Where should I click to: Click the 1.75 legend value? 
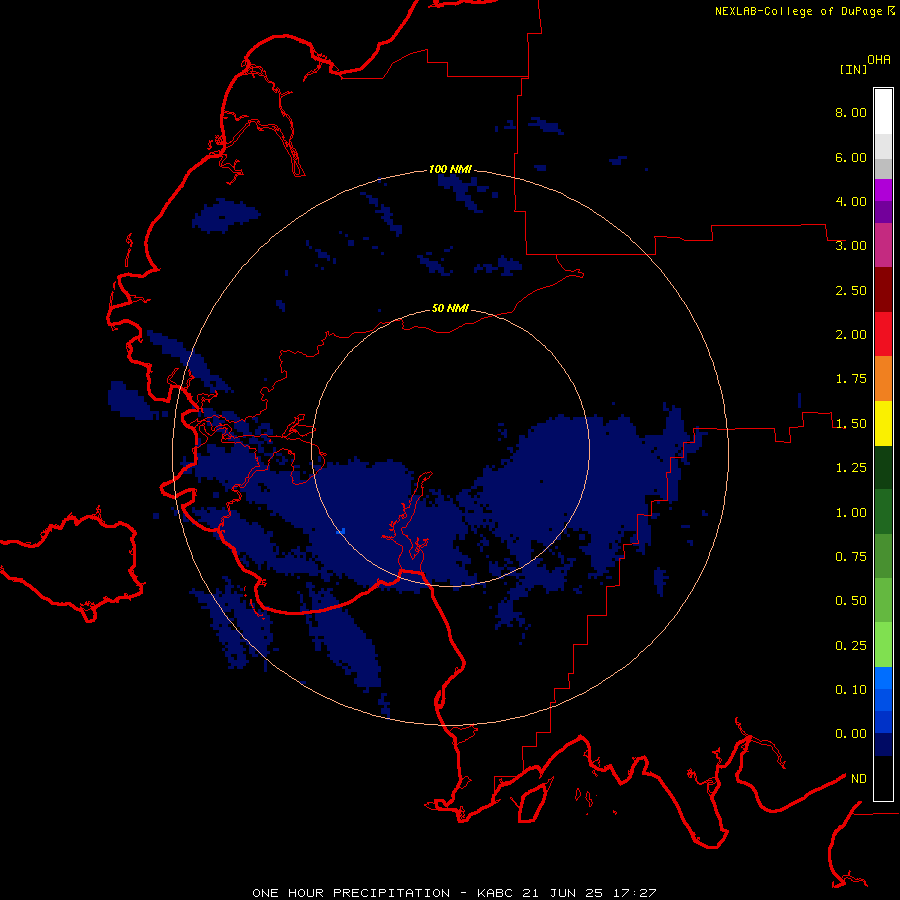pos(851,379)
